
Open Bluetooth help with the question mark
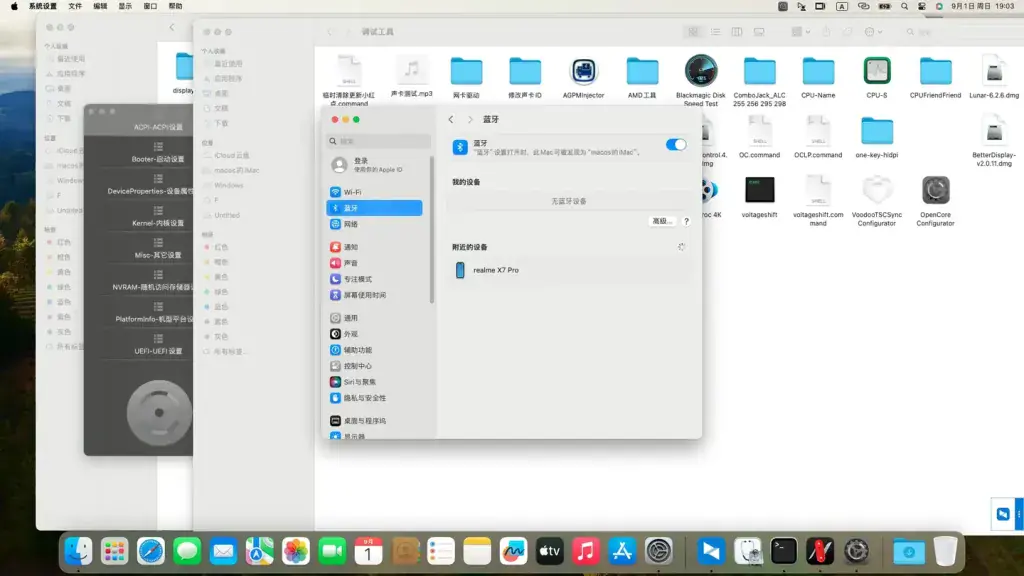point(686,221)
